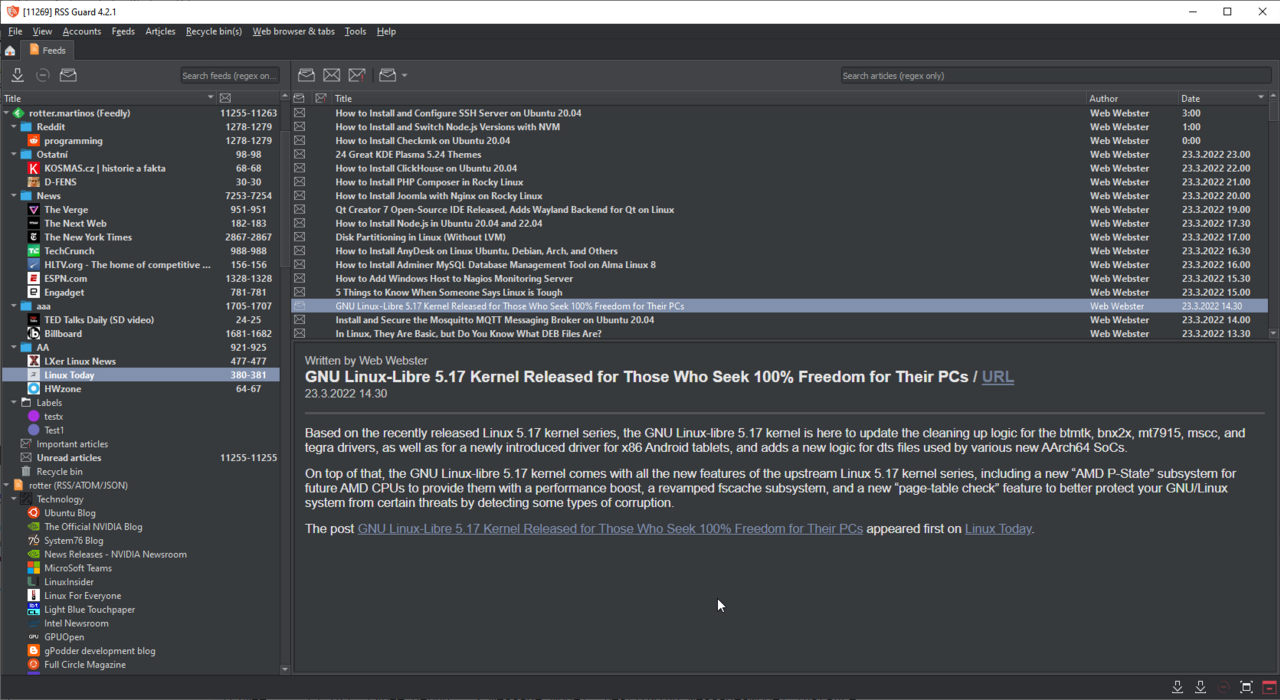The image size is (1280, 700).
Task: Open the GNU Linux-Libre link in post footer
Action: [x=610, y=528]
